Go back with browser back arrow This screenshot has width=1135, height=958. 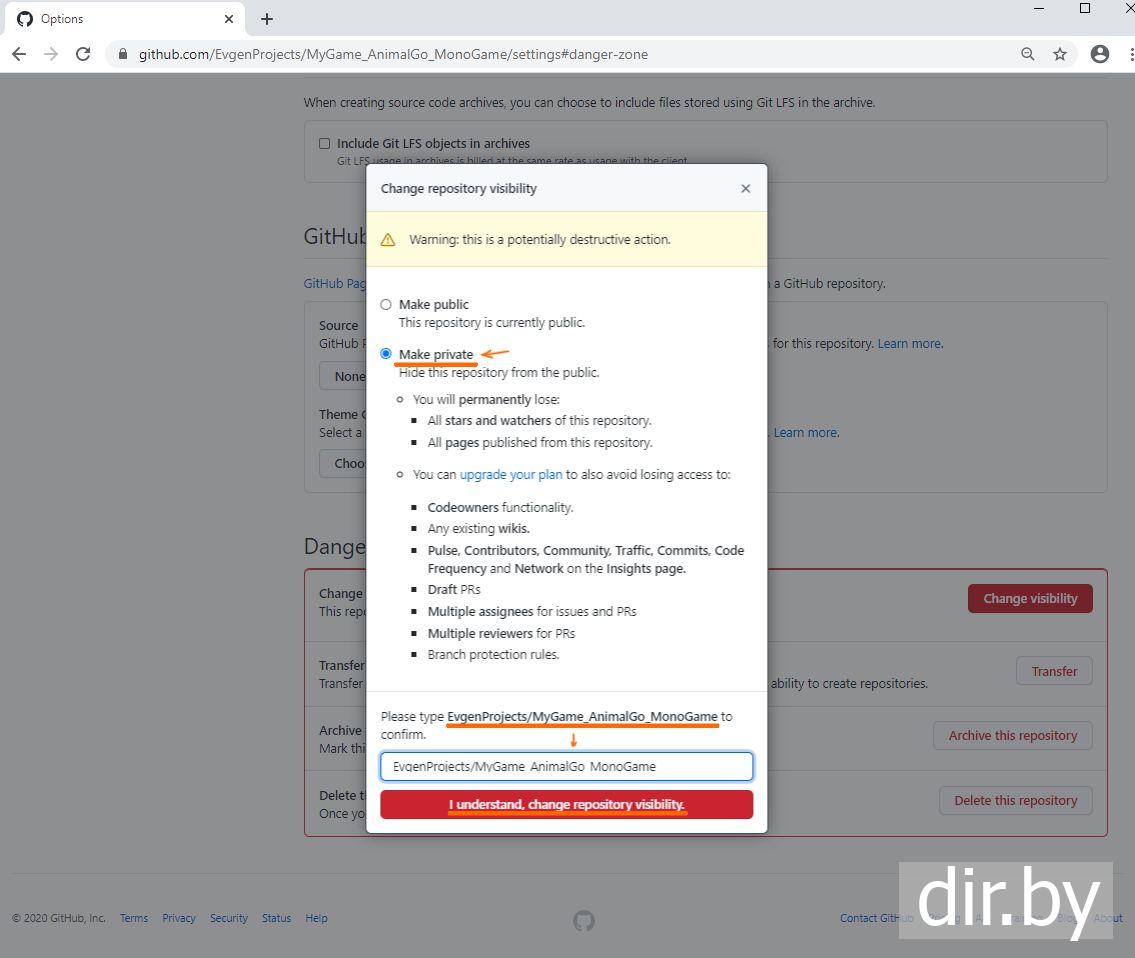tap(20, 54)
